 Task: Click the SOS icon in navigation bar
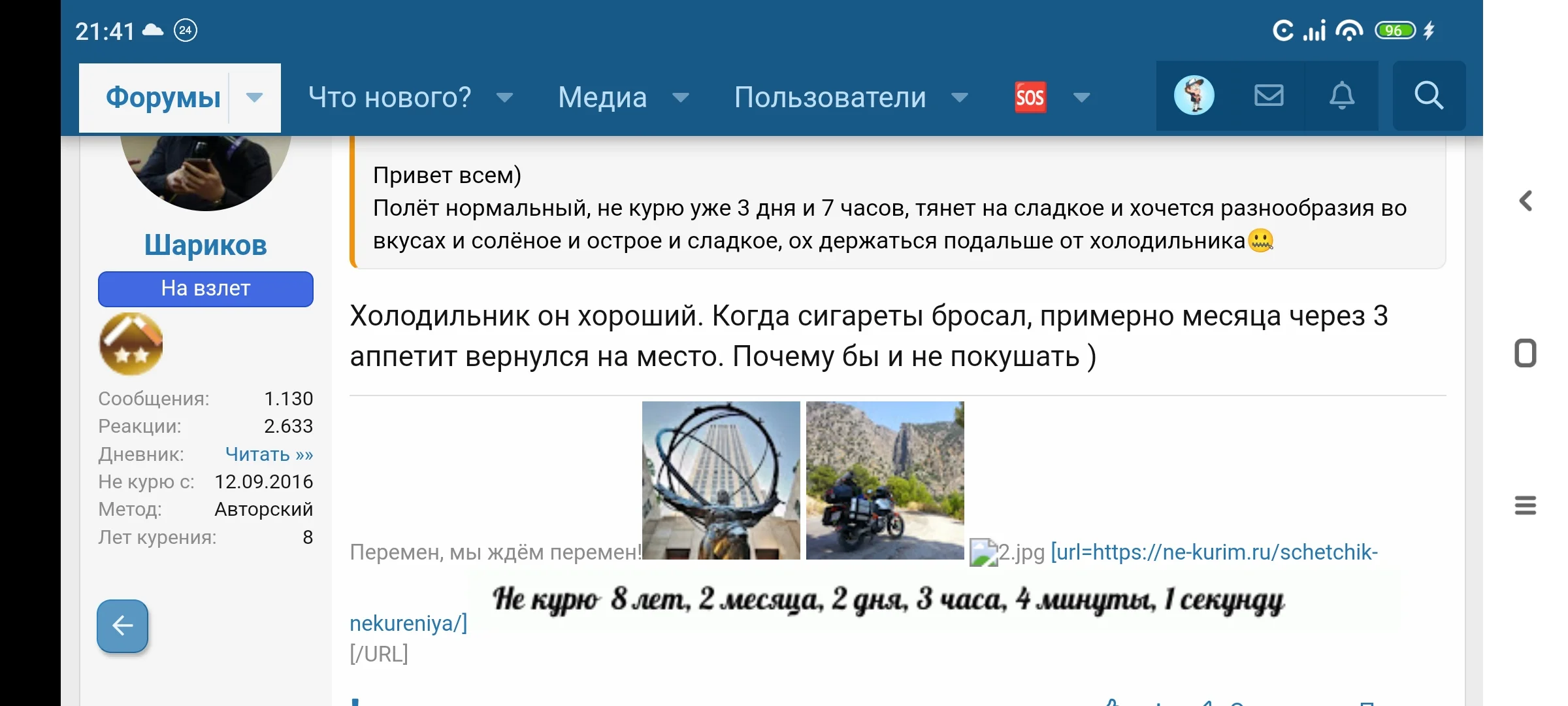click(x=1030, y=96)
